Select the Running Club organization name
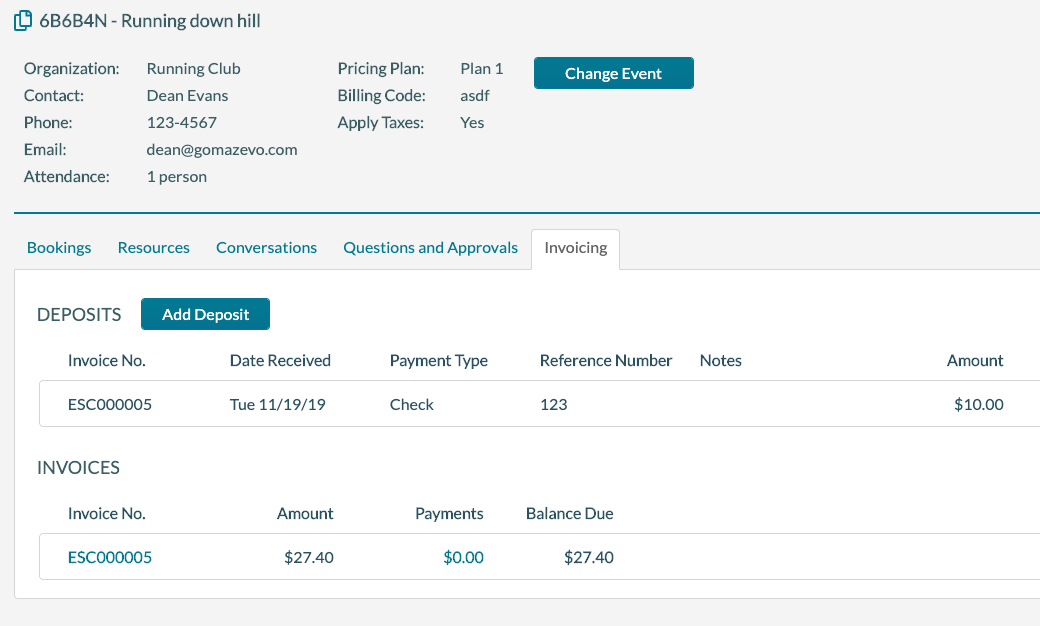Viewport: 1040px width, 626px height. [x=193, y=68]
